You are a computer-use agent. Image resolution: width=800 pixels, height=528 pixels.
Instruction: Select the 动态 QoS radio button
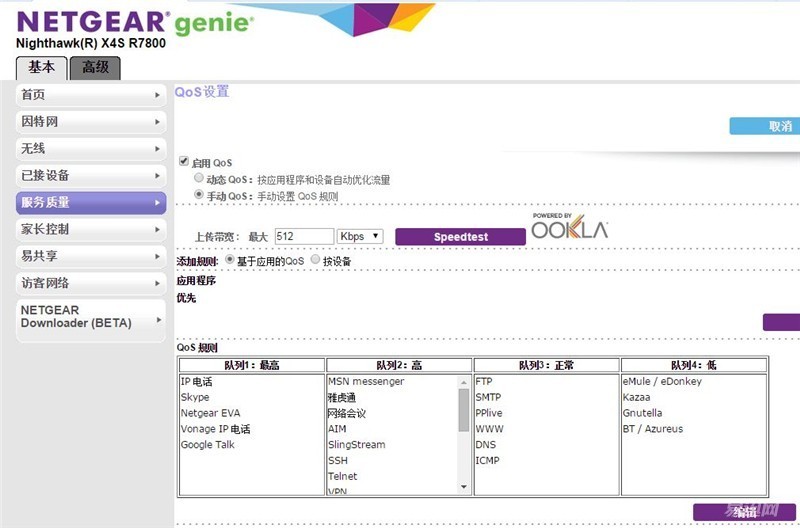click(x=199, y=178)
